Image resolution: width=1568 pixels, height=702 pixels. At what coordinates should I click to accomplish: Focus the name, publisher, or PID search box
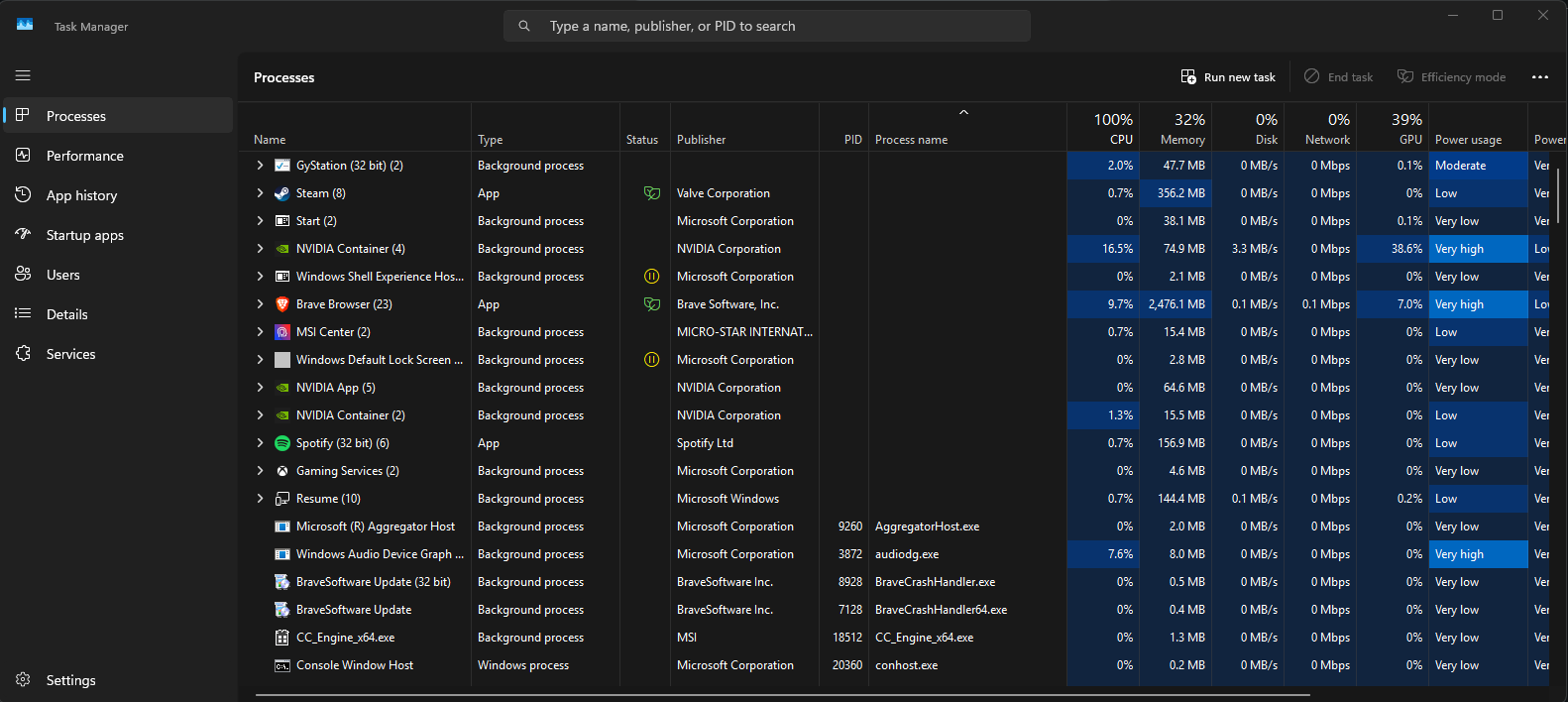[767, 26]
